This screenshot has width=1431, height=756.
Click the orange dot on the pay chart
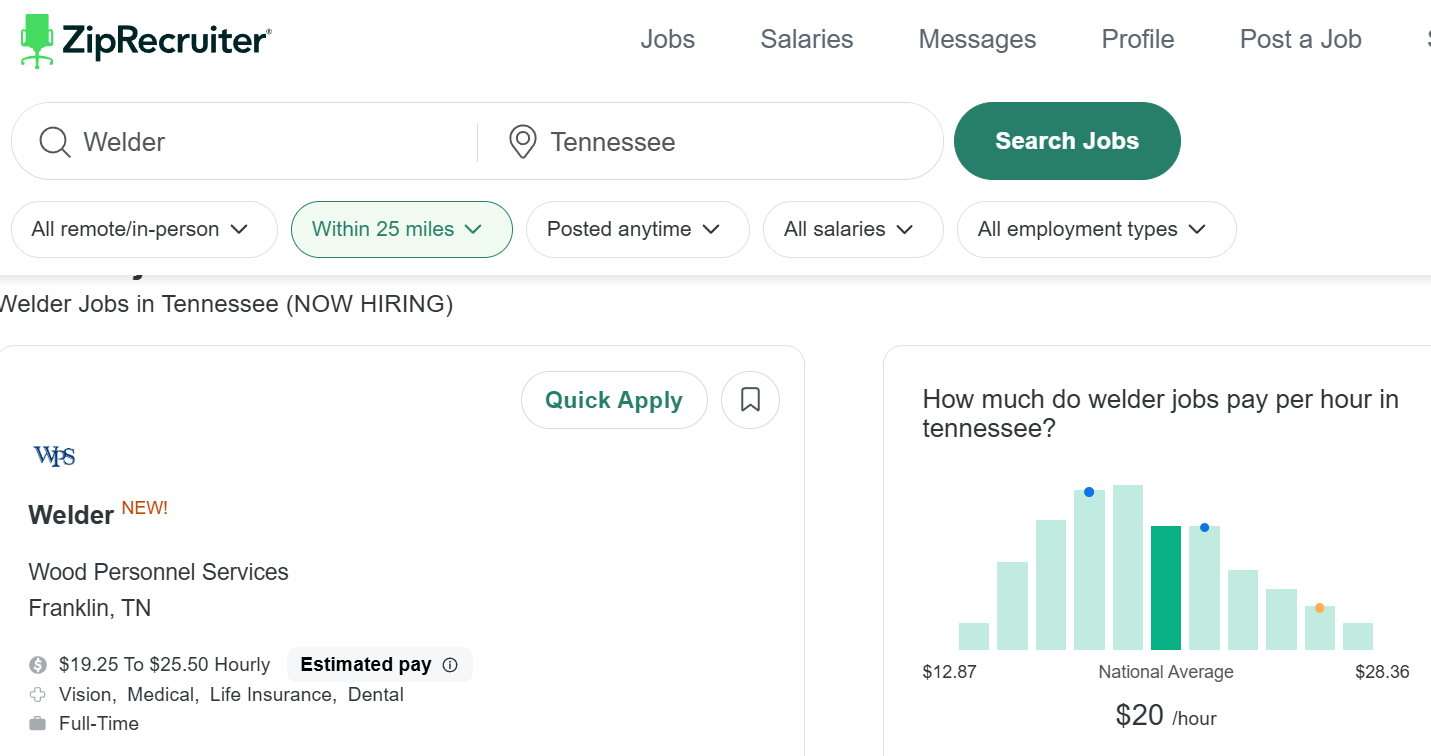click(x=1320, y=608)
